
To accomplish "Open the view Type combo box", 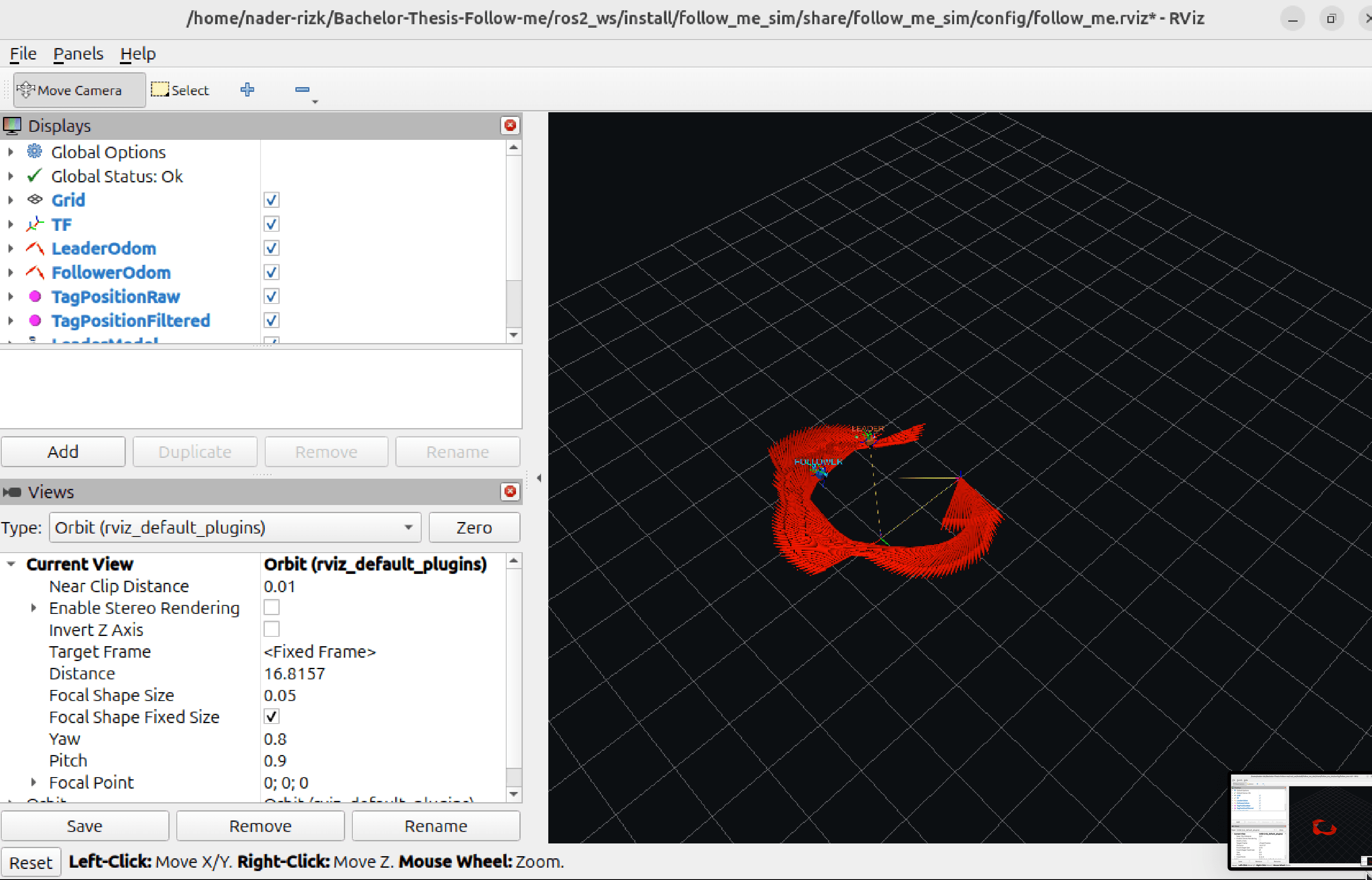I will (x=235, y=527).
